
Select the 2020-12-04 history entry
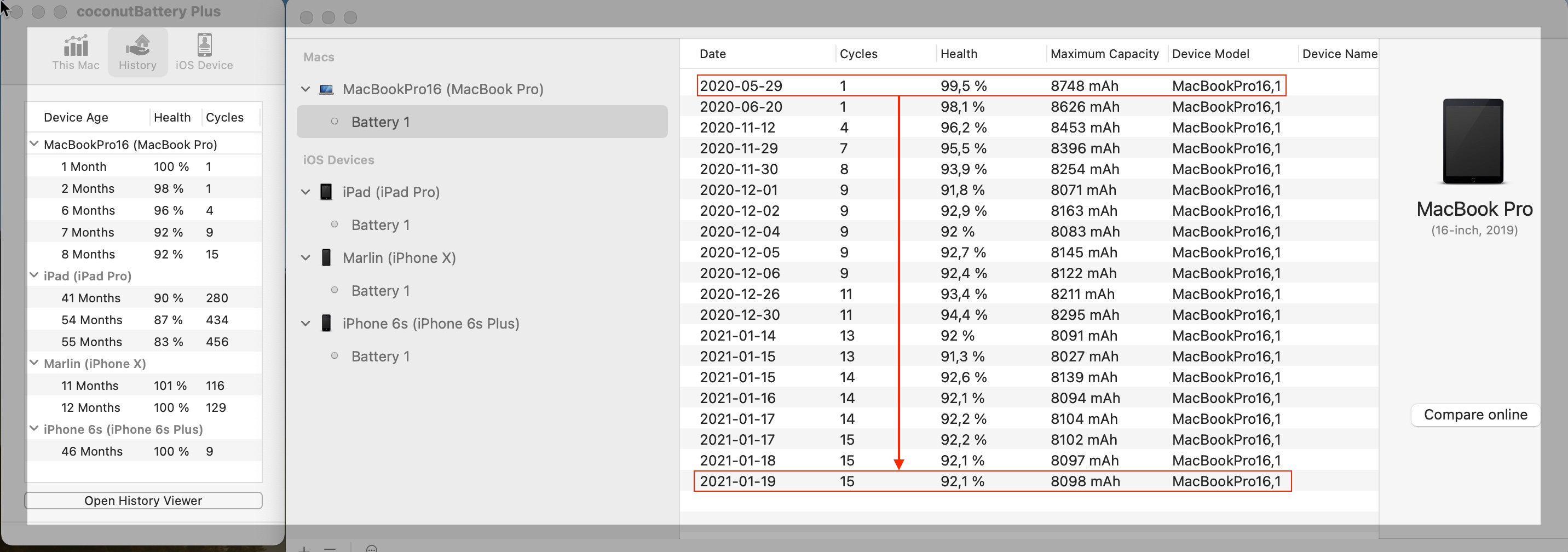click(1029, 231)
